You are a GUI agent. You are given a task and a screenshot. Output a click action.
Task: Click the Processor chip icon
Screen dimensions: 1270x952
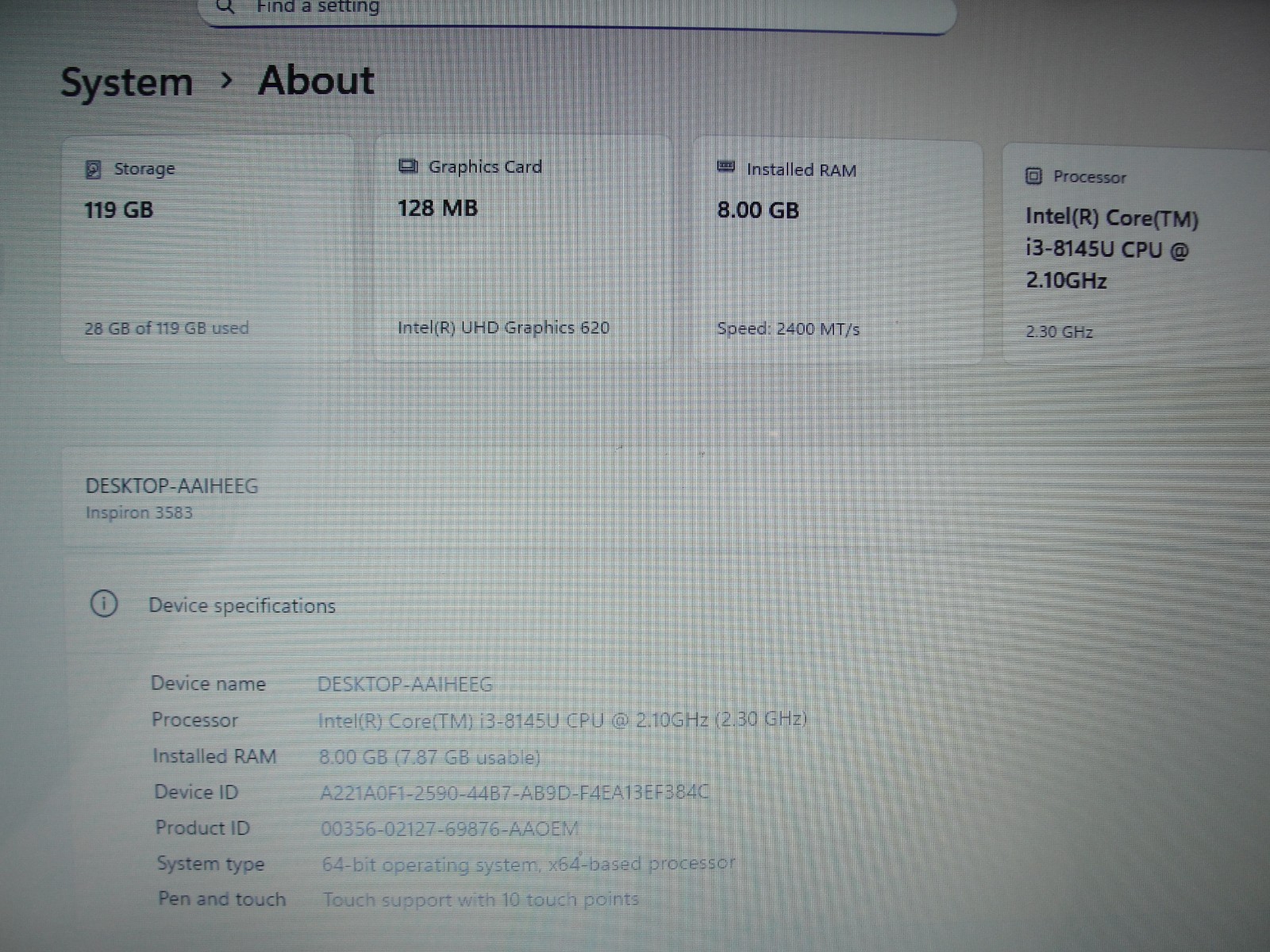1033,176
